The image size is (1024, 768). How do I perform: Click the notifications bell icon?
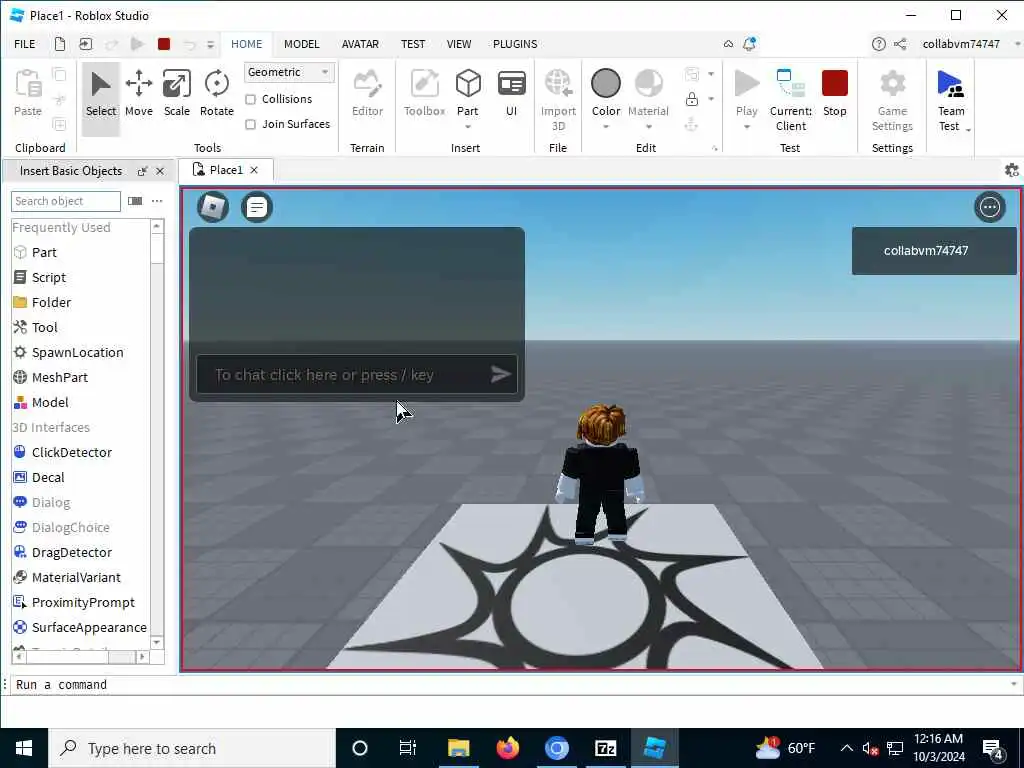[x=750, y=44]
